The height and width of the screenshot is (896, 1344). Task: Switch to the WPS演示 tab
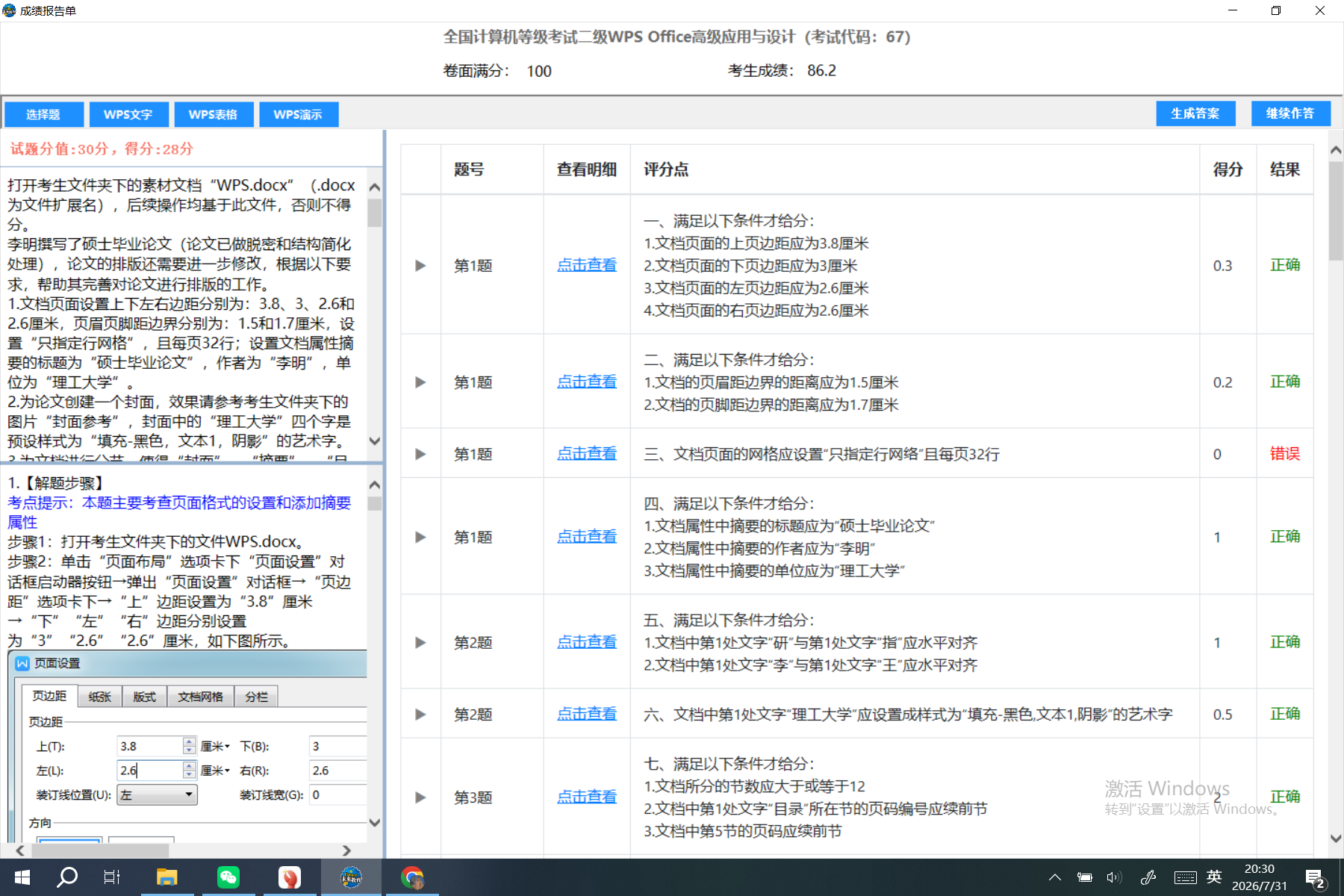(299, 114)
